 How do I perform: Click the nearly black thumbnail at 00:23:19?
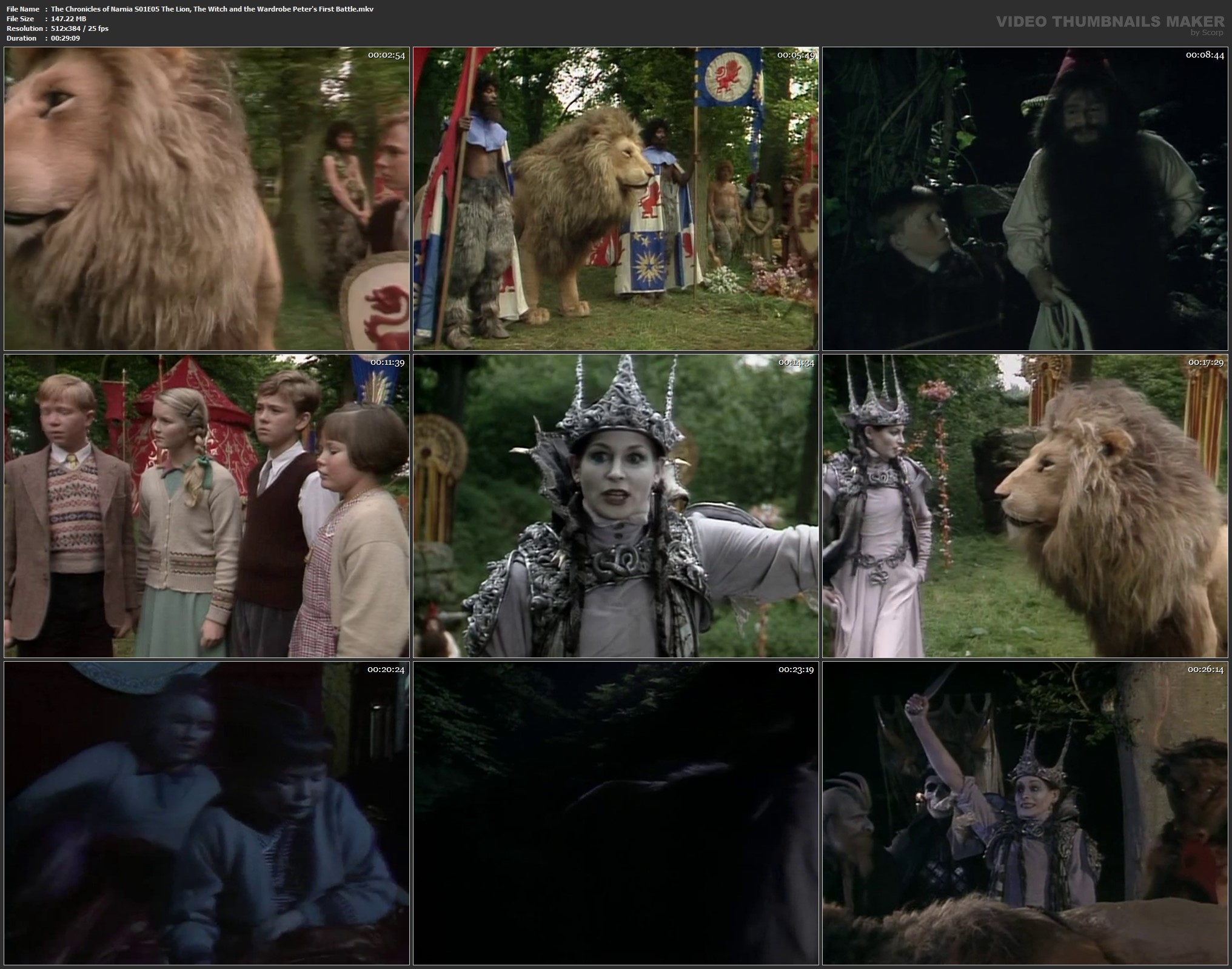615,813
